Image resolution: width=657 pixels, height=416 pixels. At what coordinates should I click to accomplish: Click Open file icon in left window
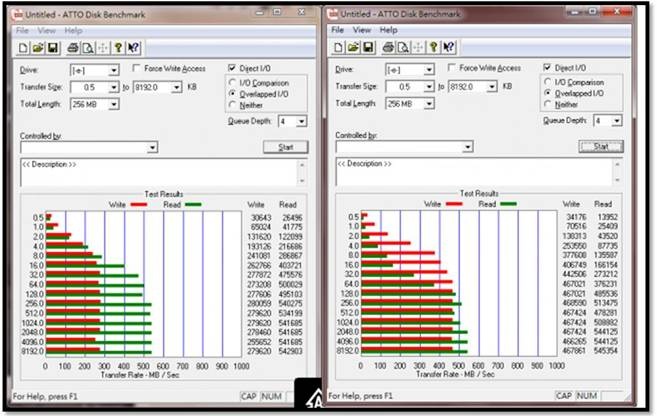[x=38, y=48]
